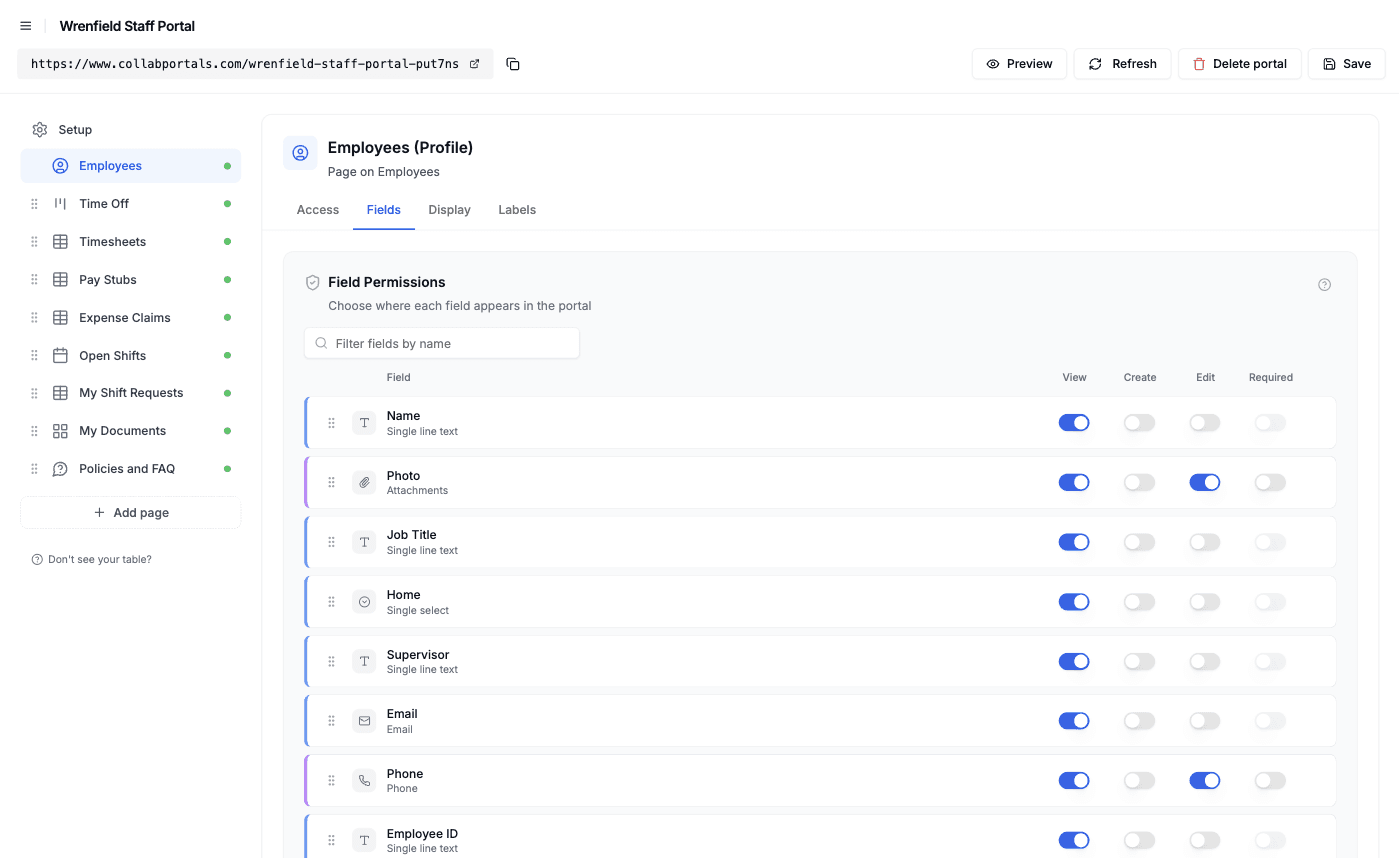Open the Pay Stubs page

click(131, 280)
